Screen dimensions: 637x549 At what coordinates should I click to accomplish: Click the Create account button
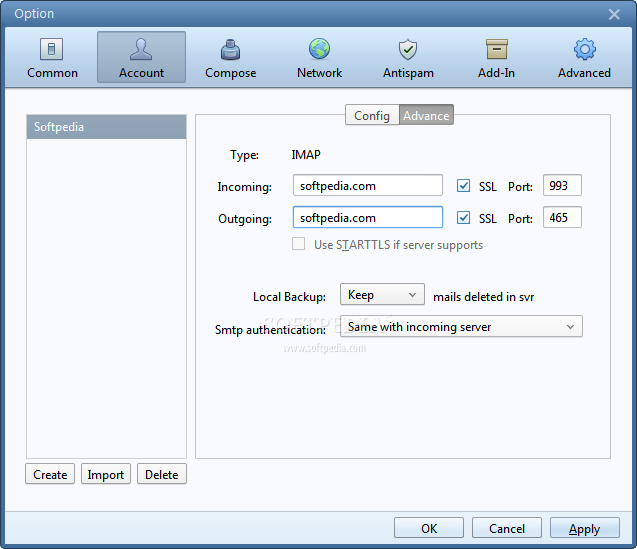[x=50, y=474]
